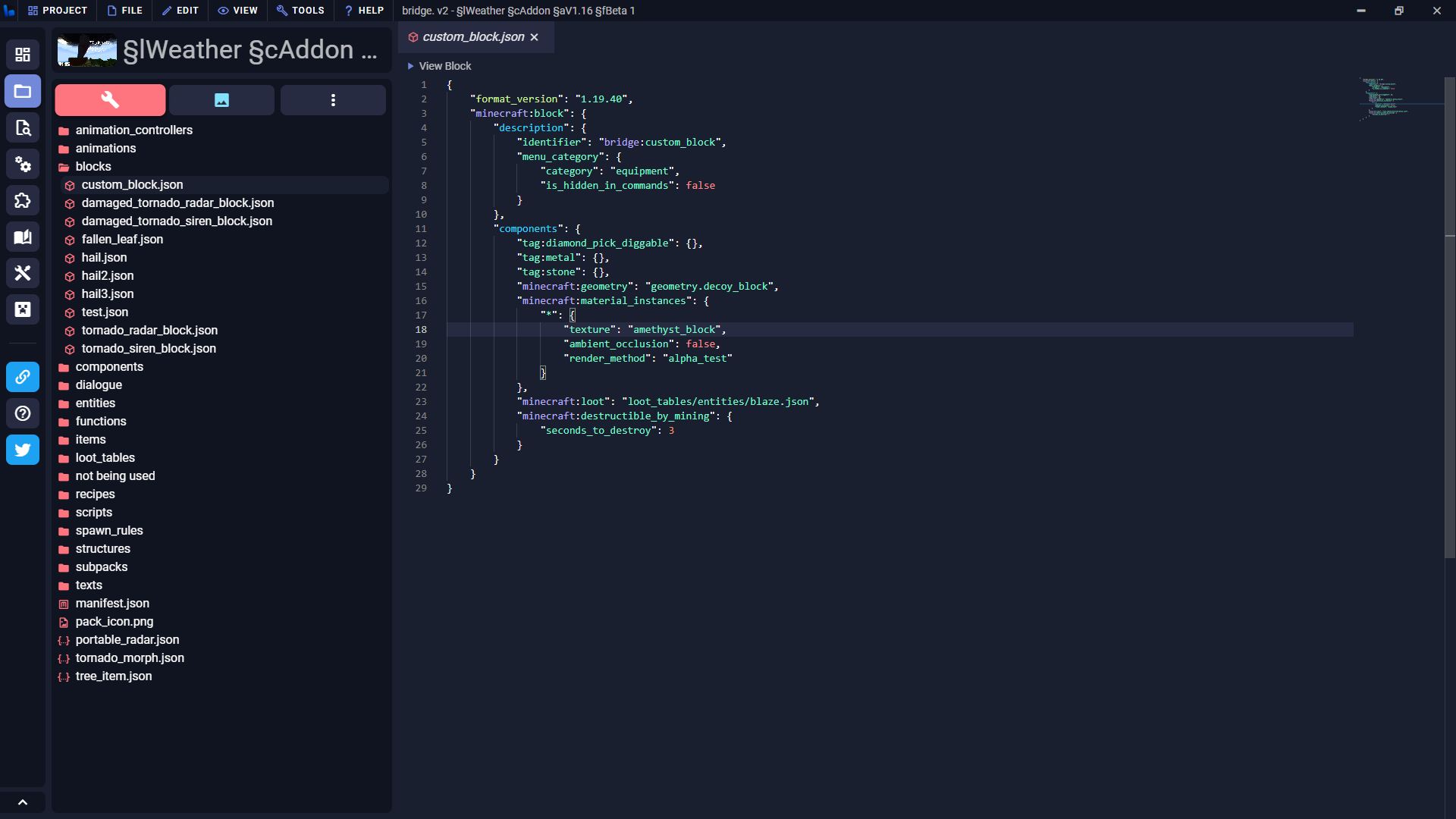The width and height of the screenshot is (1456, 819).
Task: Open the Pack Explorer folder sidebar icon
Action: (x=23, y=92)
